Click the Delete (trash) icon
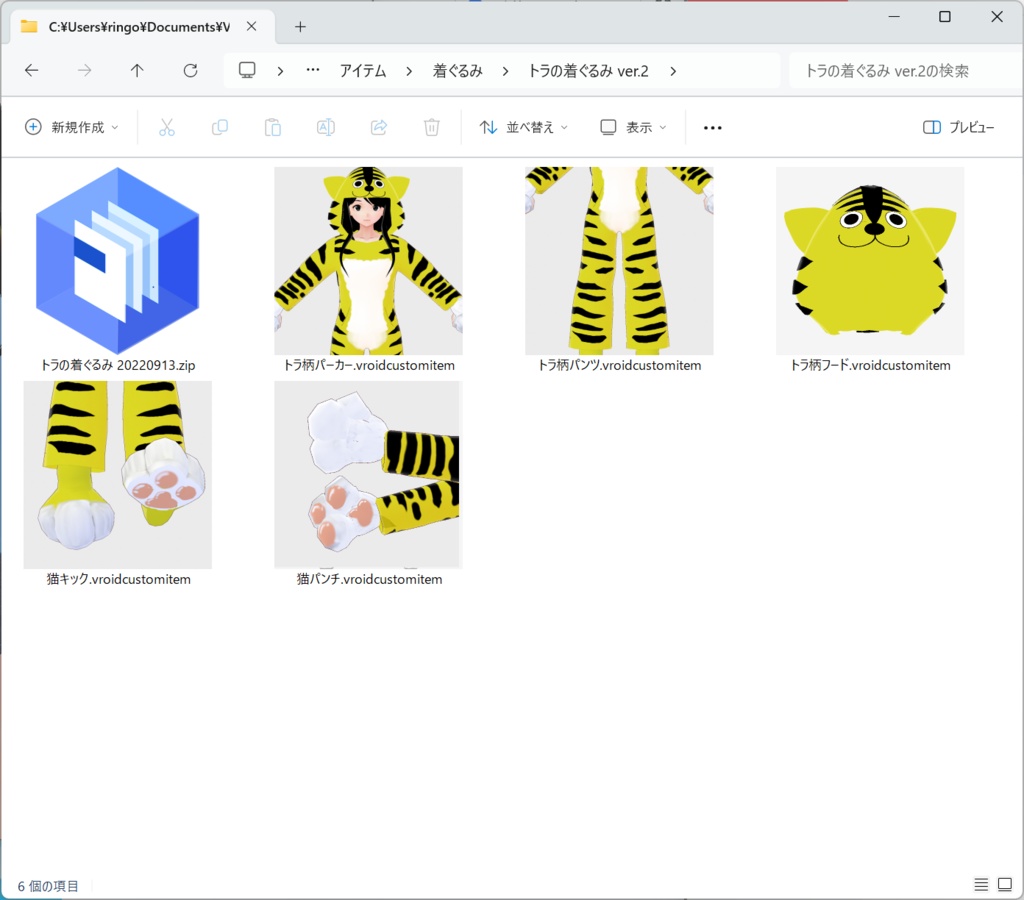This screenshot has height=900, width=1024. click(x=431, y=127)
